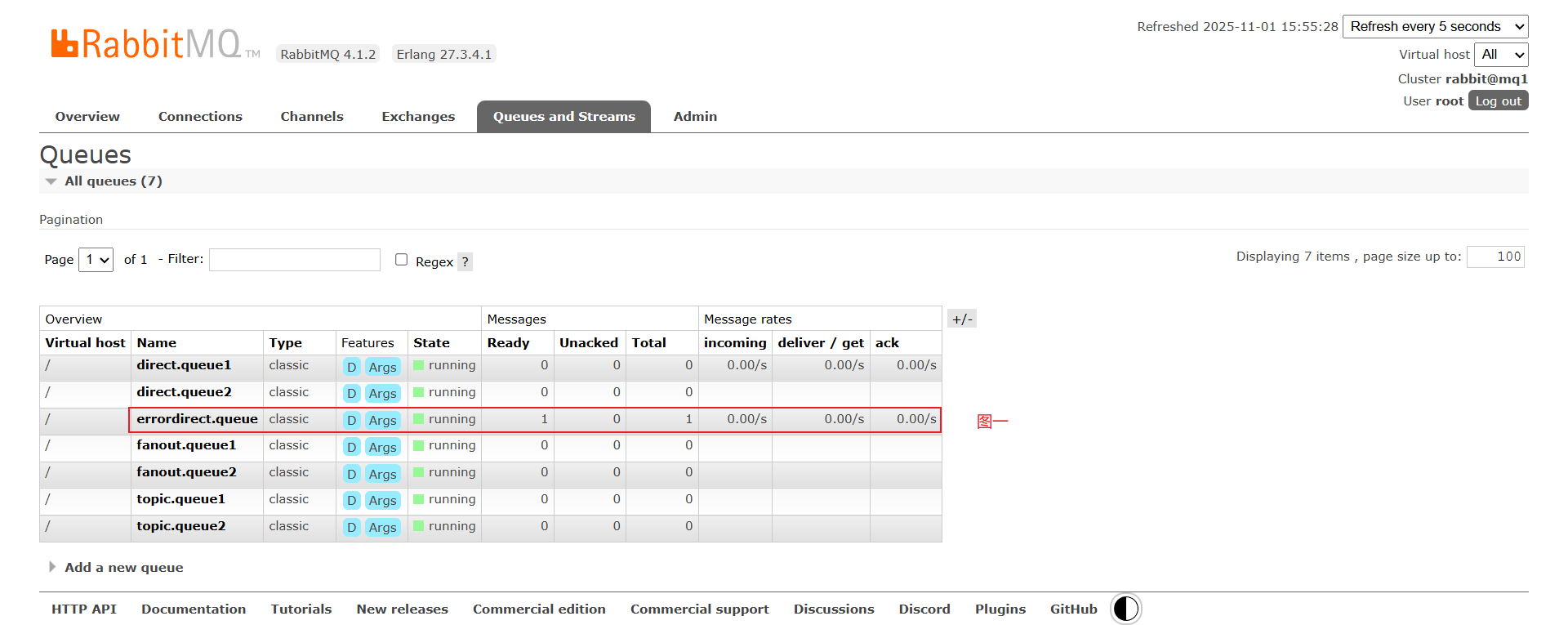
Task: Click D feature badge for errordirect.queue
Action: point(351,420)
